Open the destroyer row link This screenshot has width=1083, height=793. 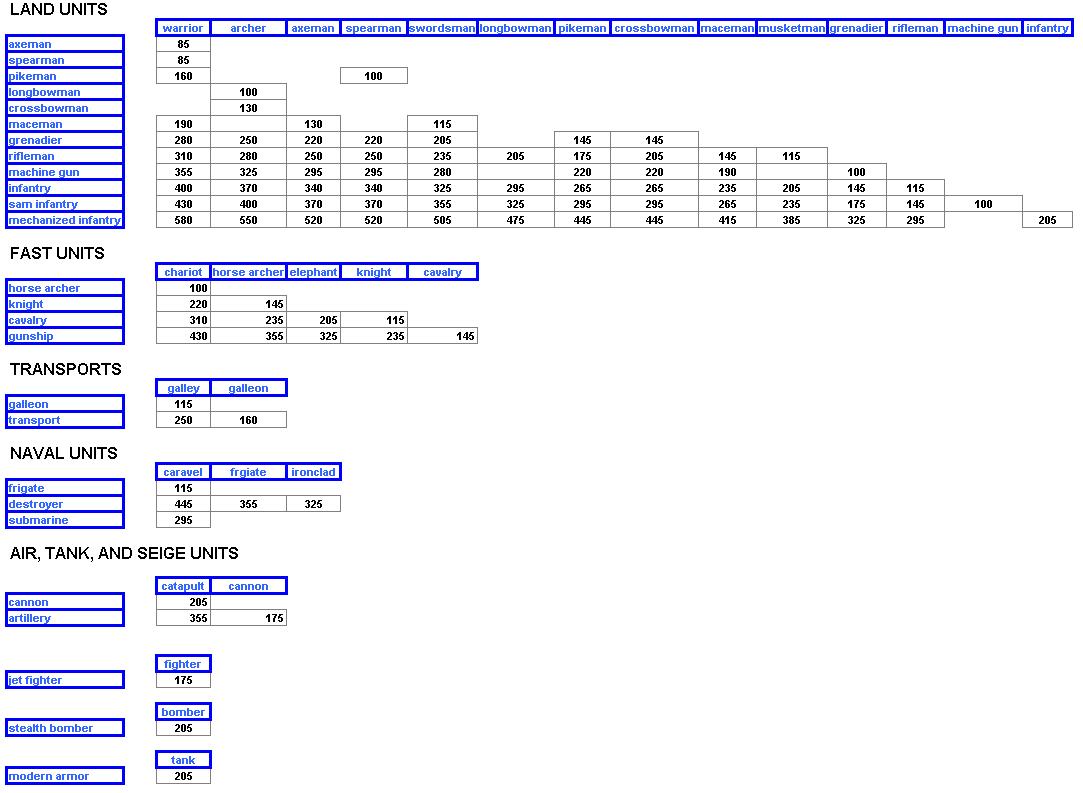(36, 504)
